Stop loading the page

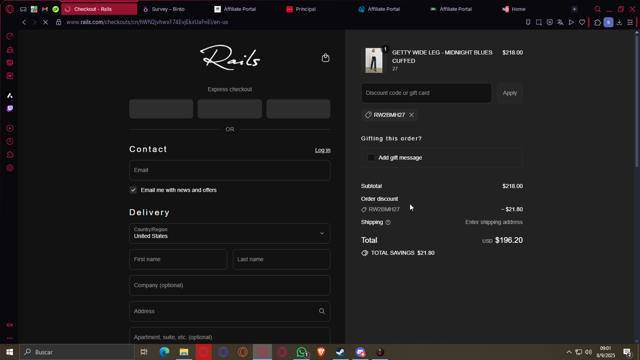click(45, 22)
